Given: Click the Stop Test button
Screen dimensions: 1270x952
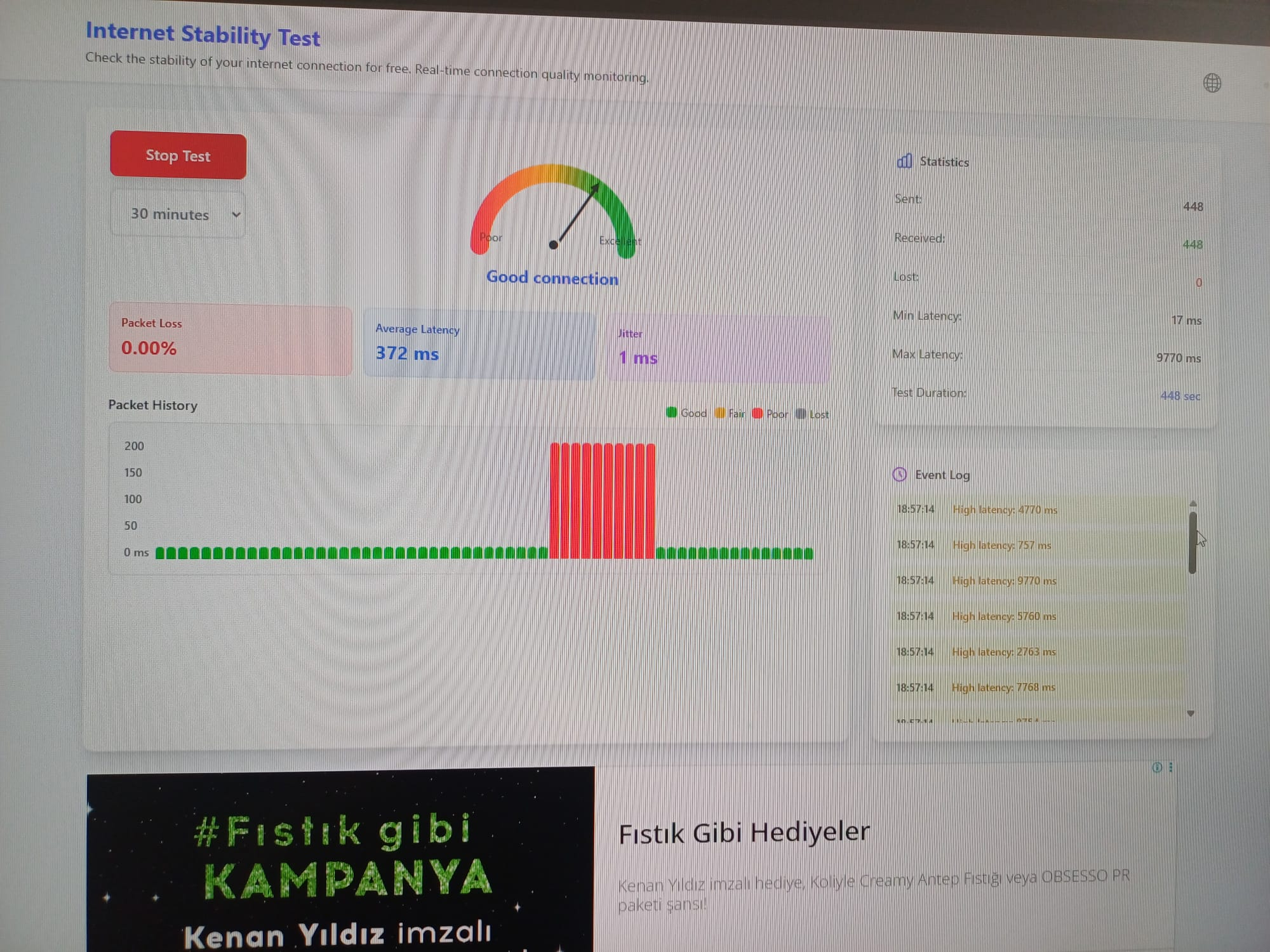Looking at the screenshot, I should point(178,155).
